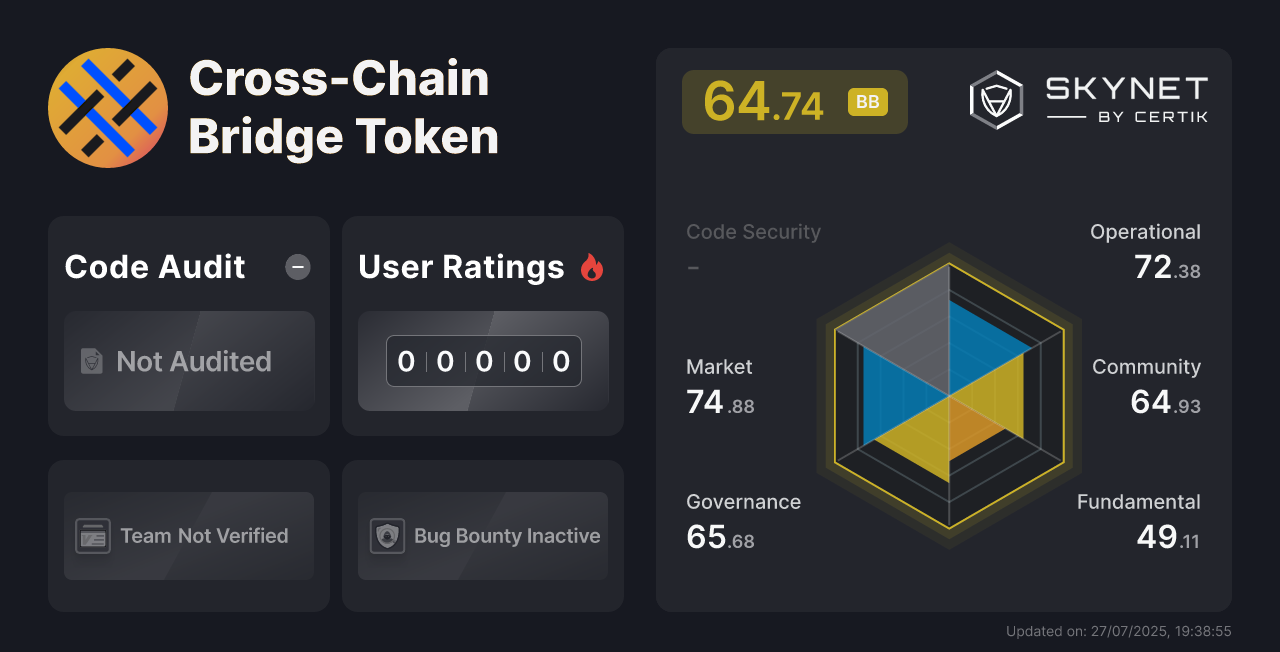Select the Fundamental score 49.11 label

pos(1138,522)
